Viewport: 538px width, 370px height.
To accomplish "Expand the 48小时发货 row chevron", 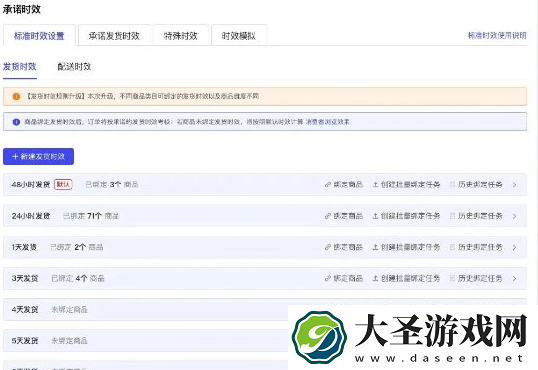I will 515,185.
